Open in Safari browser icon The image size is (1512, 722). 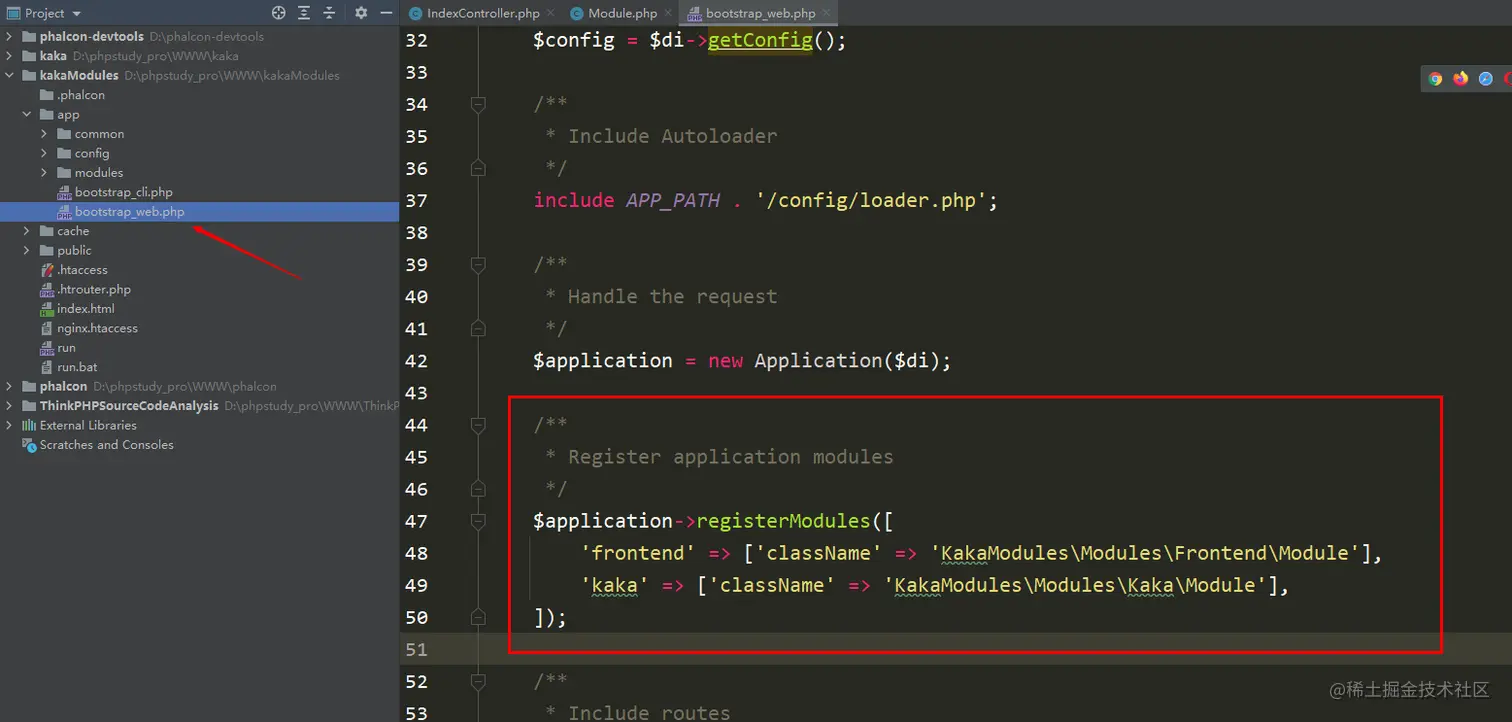[x=1486, y=79]
